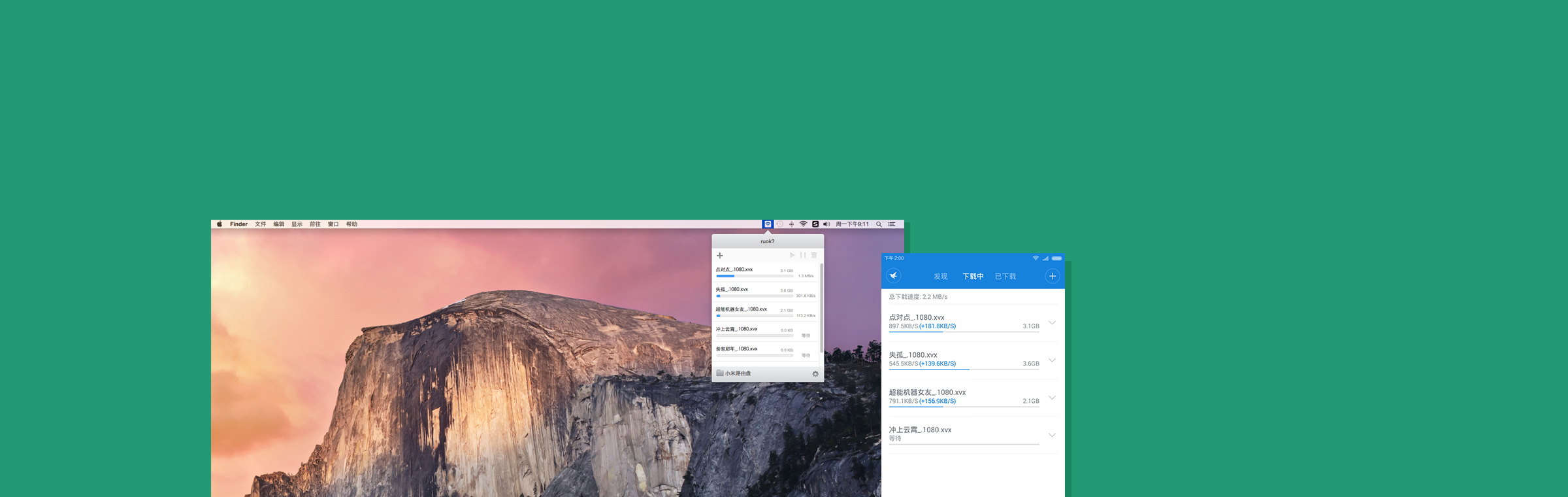Tap the Xunlei bird logo icon
The width and height of the screenshot is (1568, 497).
click(x=894, y=276)
